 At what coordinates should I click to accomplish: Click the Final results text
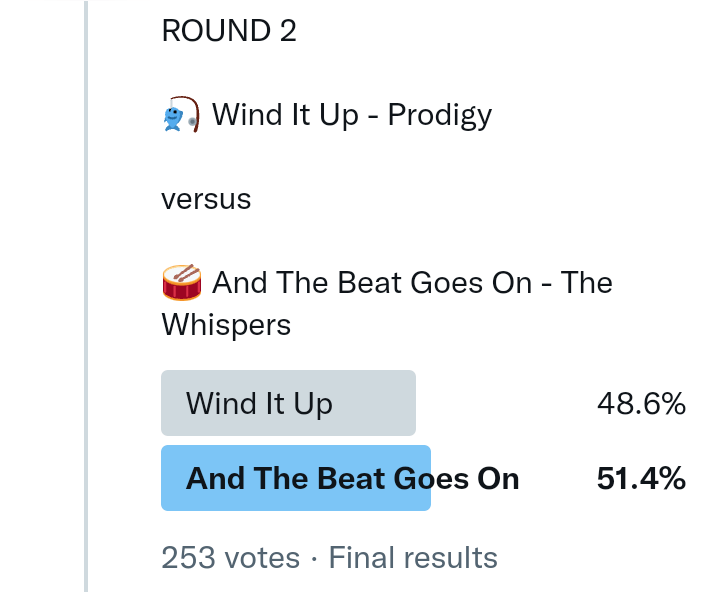tap(413, 557)
